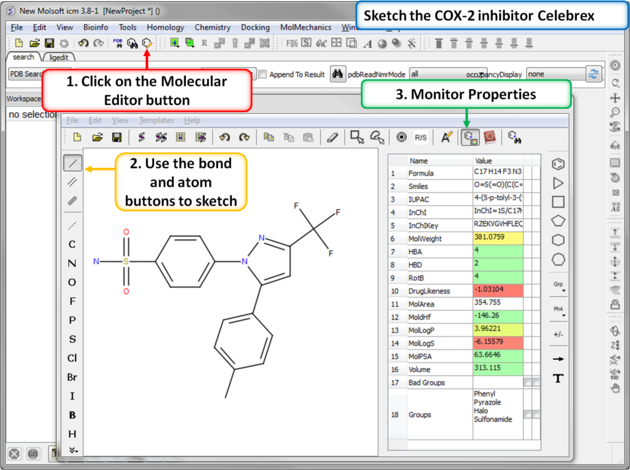This screenshot has height=470, width=630.
Task: Switch to the ligedit tab
Action: (59, 86)
